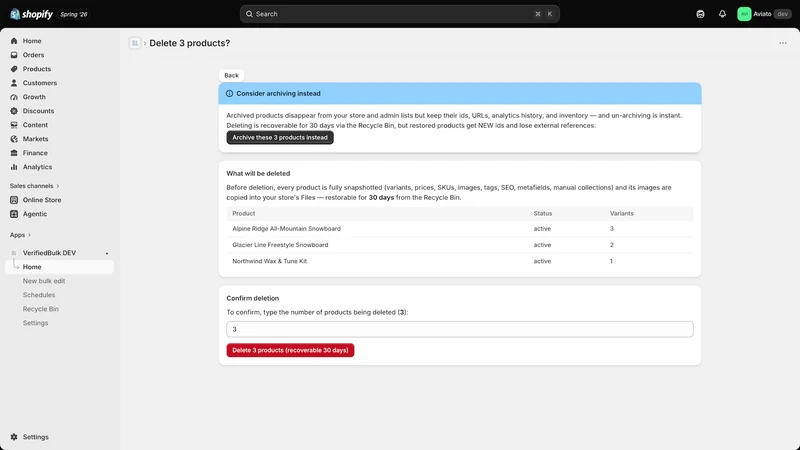Click the Aviato store avatar
This screenshot has width=800, height=450.
pos(744,14)
